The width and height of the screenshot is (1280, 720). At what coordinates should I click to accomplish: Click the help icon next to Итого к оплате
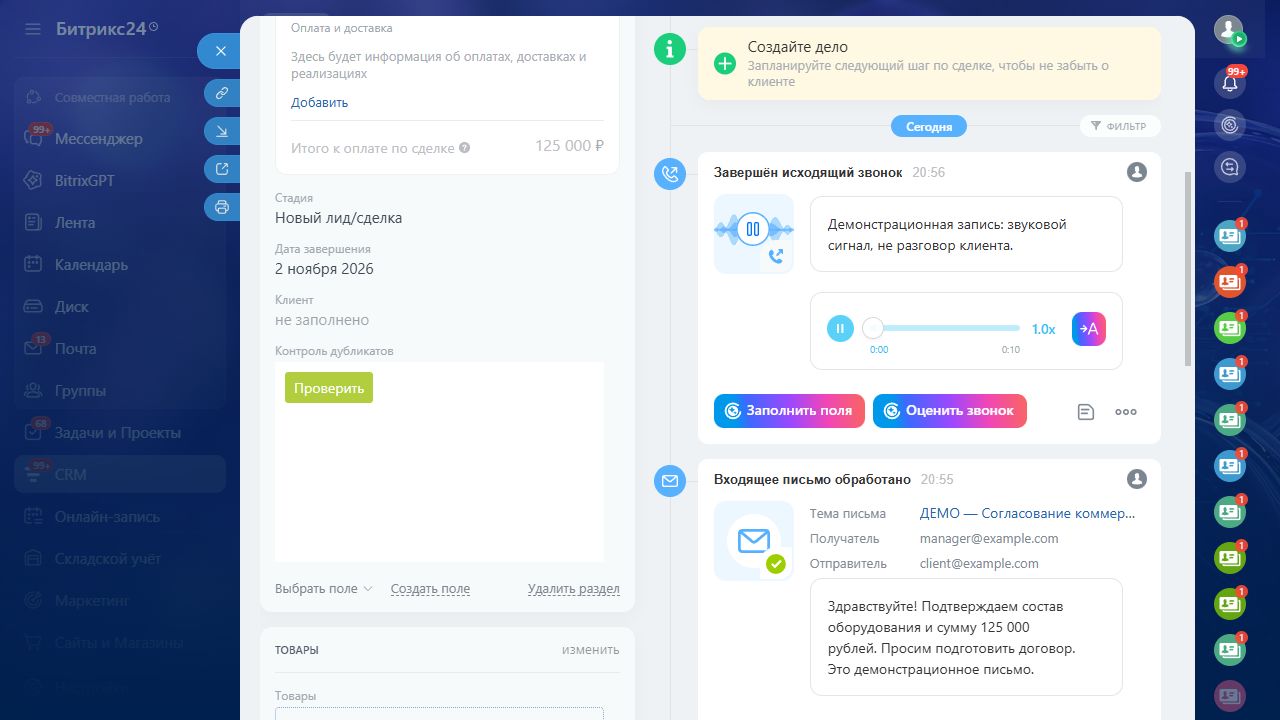tap(464, 148)
